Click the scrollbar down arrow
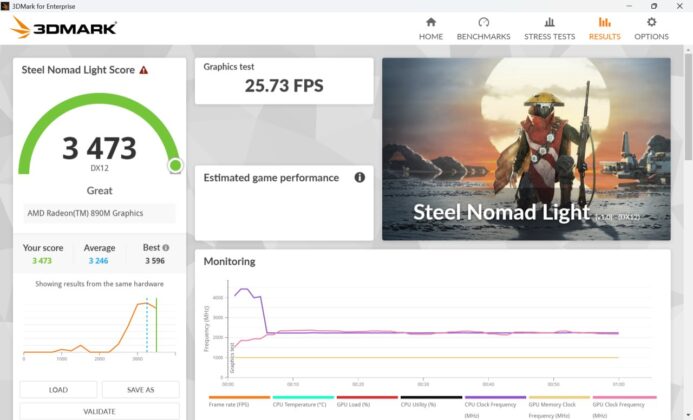This screenshot has height=420, width=693. [688, 416]
